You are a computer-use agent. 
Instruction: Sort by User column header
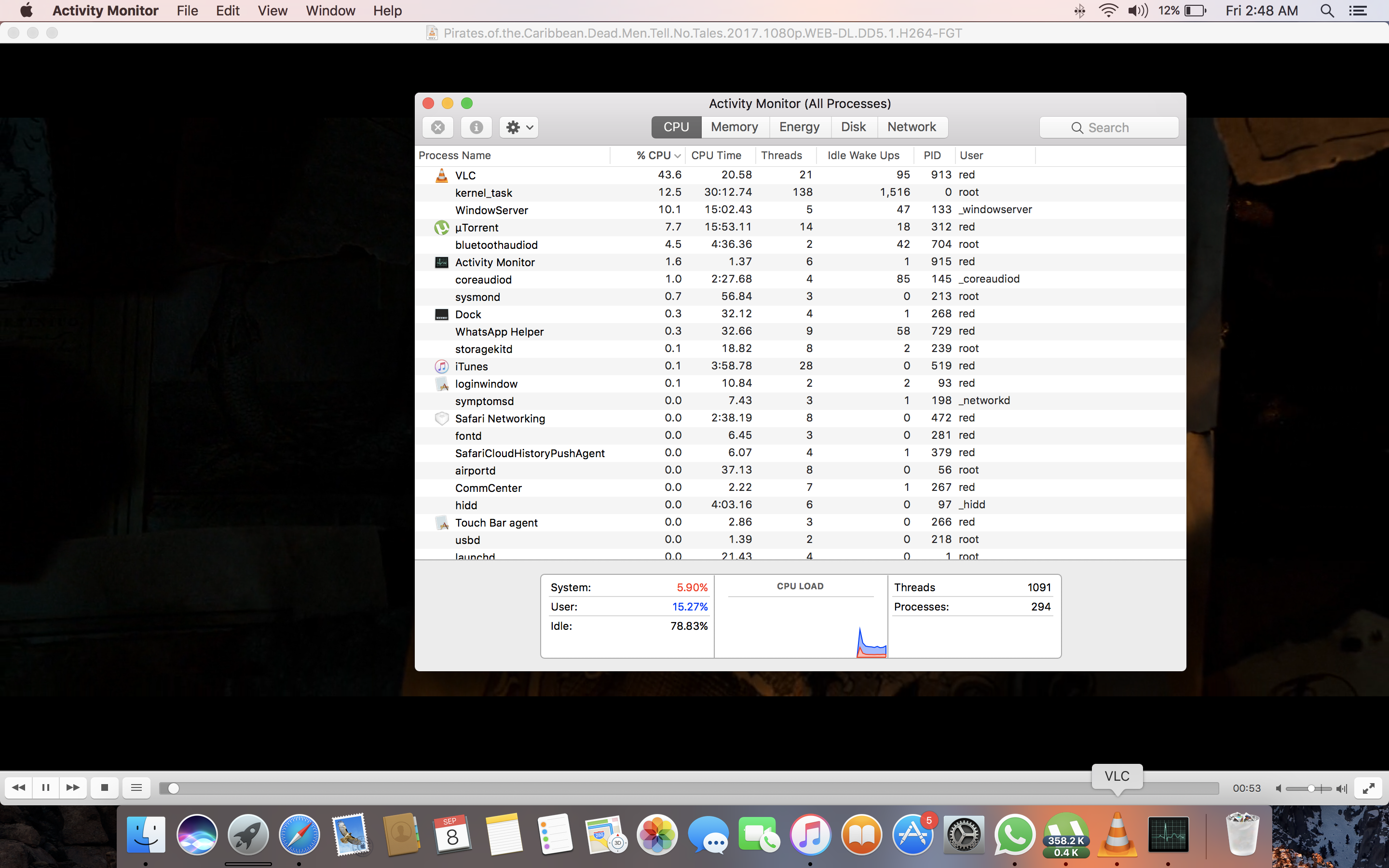pos(994,156)
